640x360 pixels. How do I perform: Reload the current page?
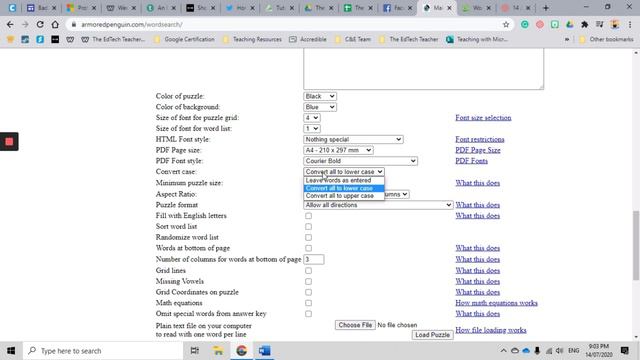(x=40, y=24)
